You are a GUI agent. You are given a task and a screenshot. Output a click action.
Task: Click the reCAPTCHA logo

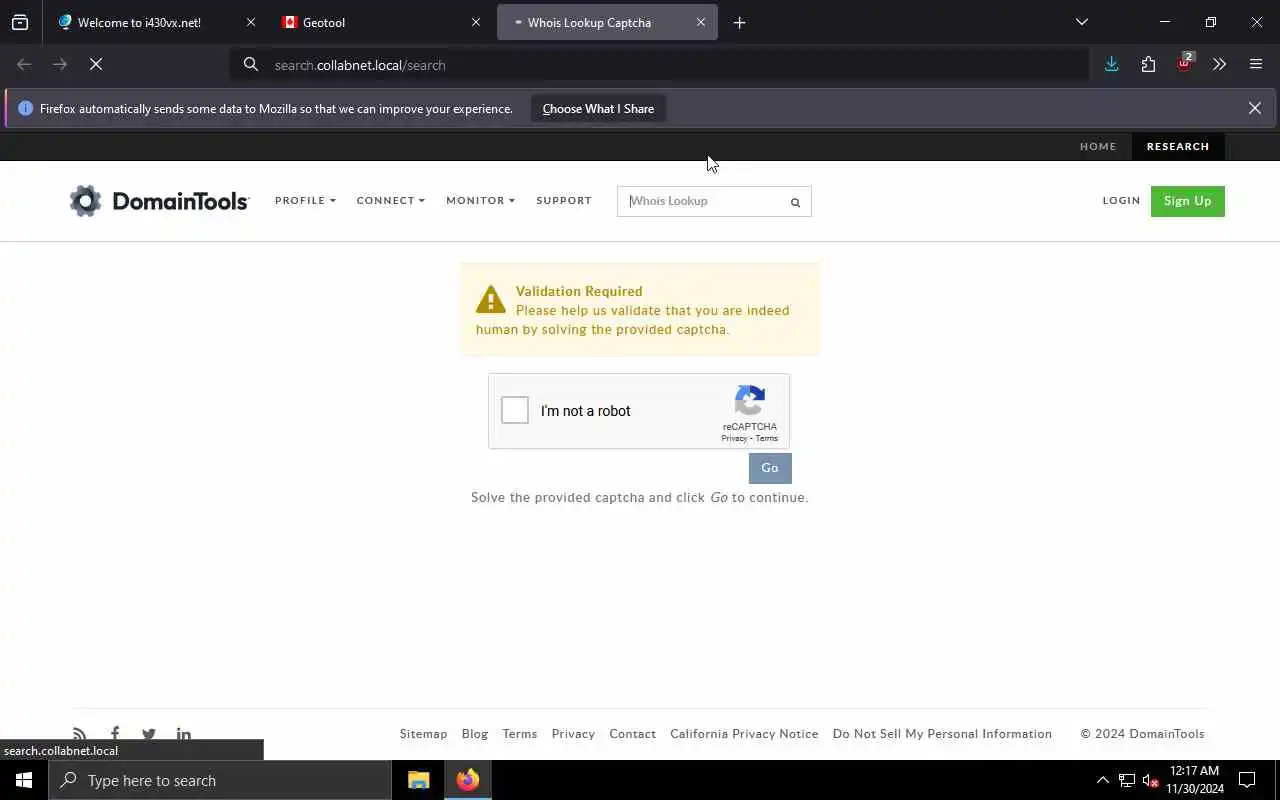point(749,401)
